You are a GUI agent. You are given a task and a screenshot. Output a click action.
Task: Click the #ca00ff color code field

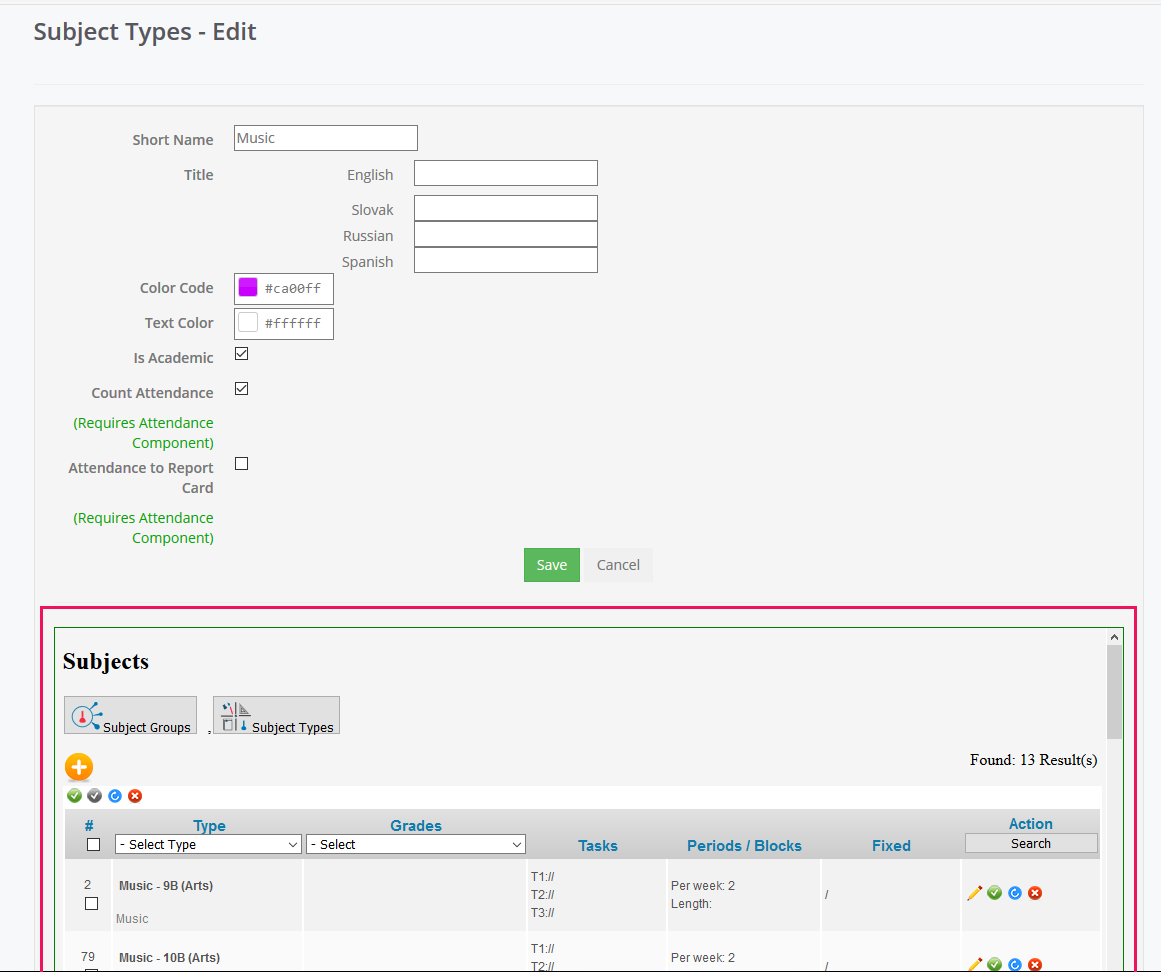pyautogui.click(x=284, y=289)
